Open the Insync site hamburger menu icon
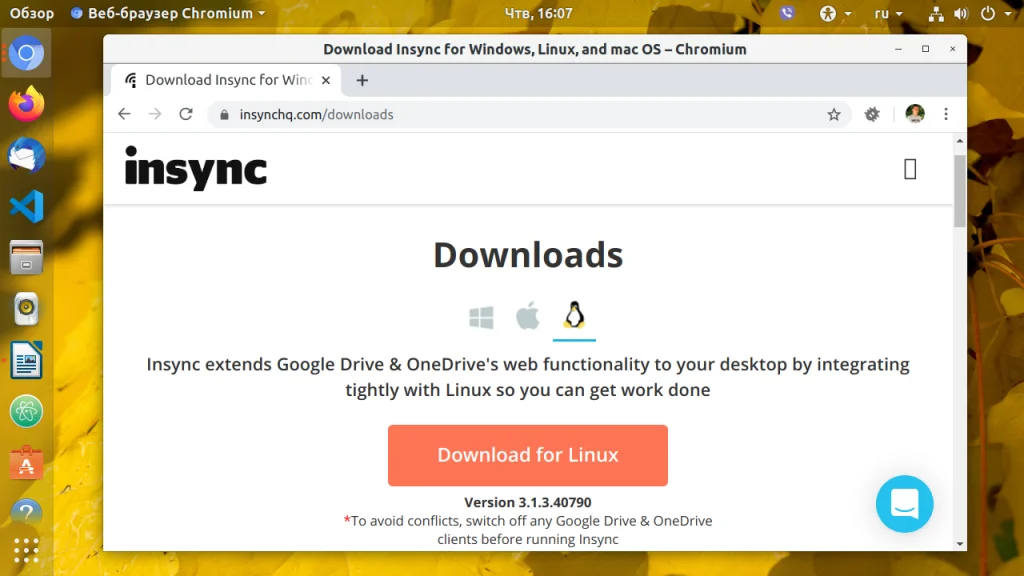Viewport: 1024px width, 576px height. [x=910, y=169]
